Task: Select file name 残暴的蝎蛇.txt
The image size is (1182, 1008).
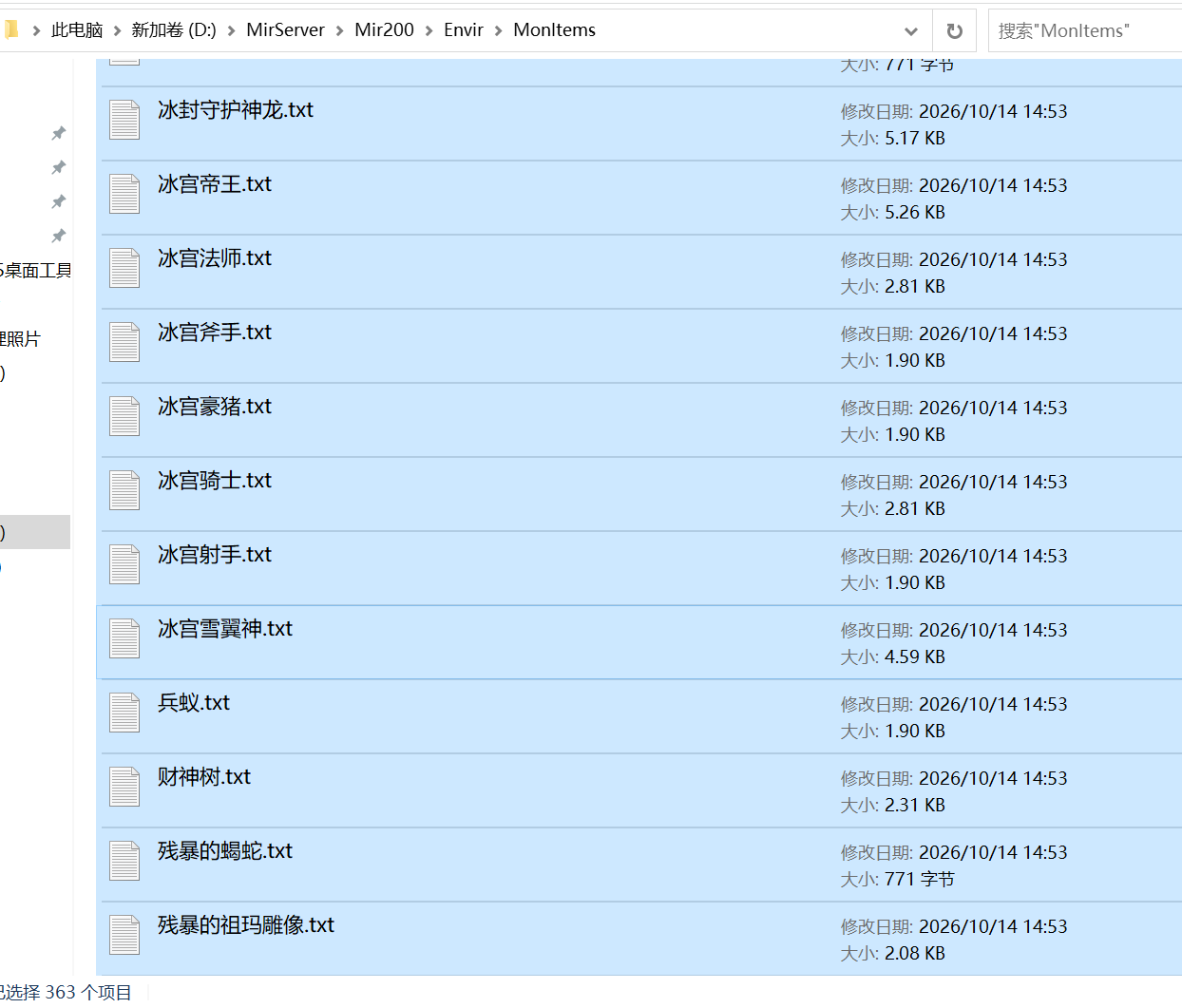Action: [225, 851]
